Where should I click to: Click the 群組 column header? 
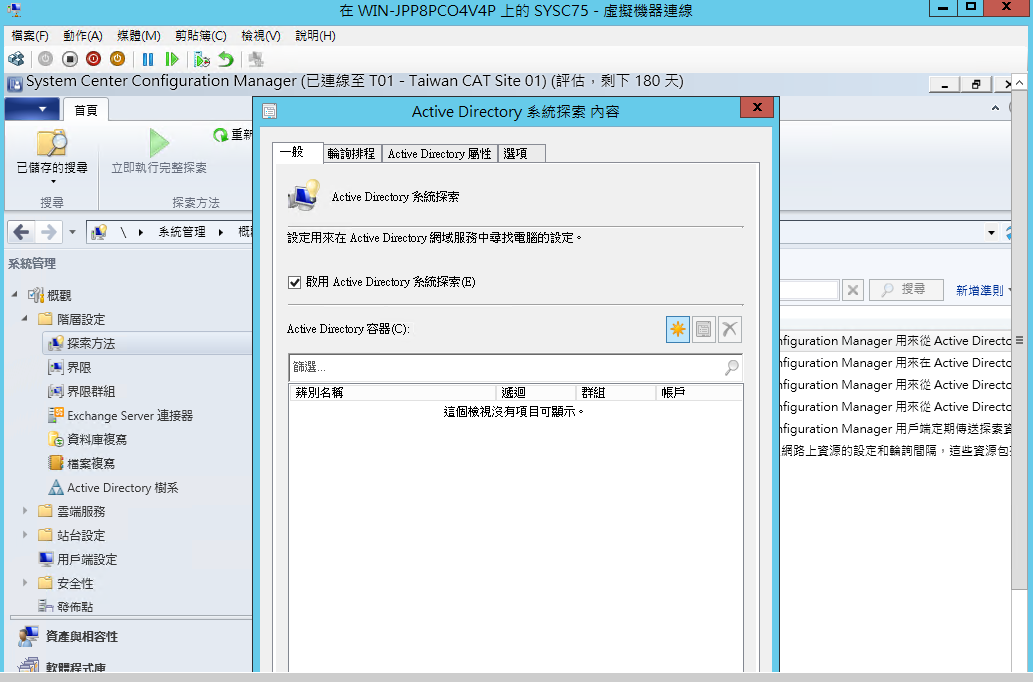(x=616, y=393)
